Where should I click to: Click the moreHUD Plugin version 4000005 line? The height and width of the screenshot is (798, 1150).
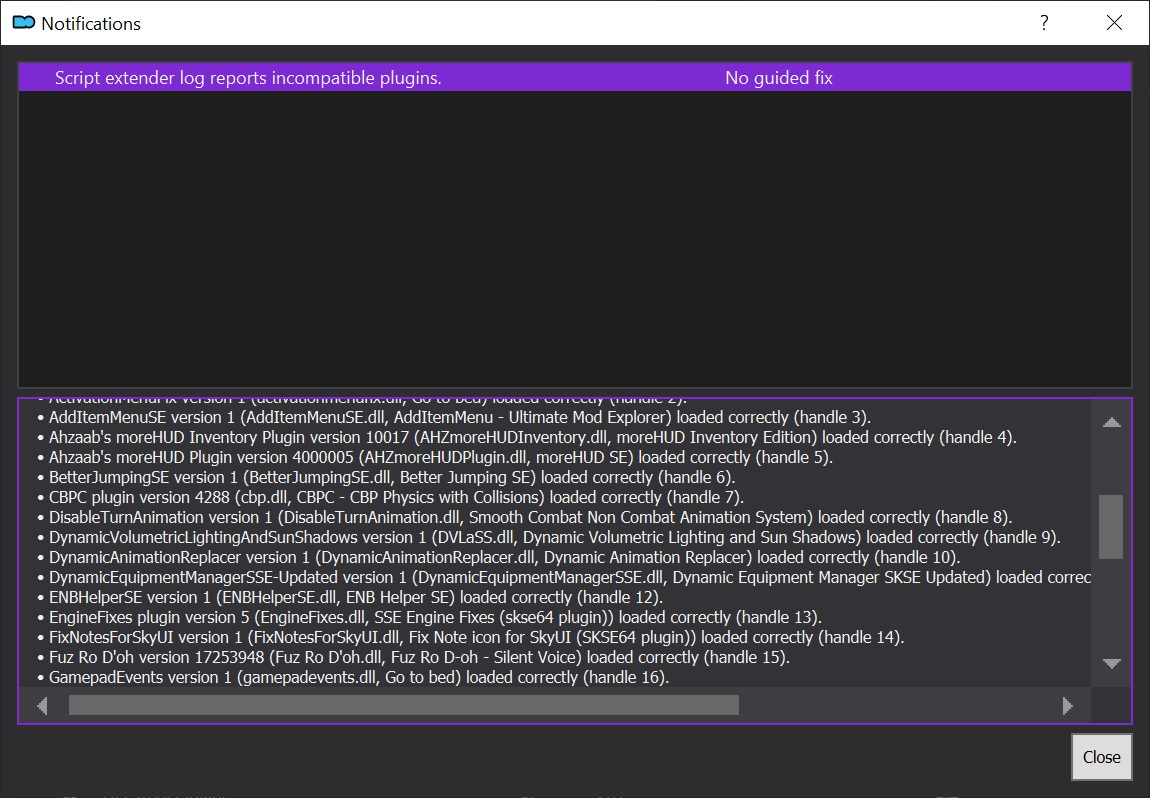[435, 457]
